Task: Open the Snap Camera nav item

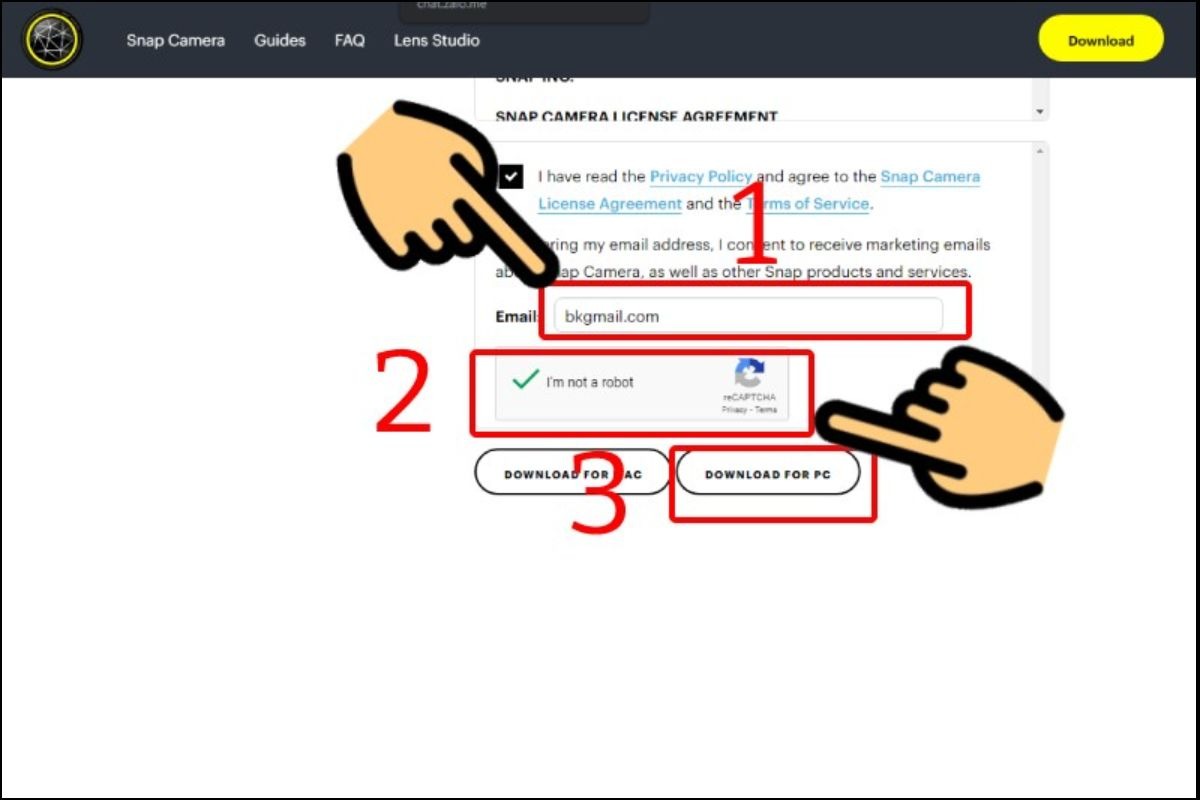Action: point(175,41)
